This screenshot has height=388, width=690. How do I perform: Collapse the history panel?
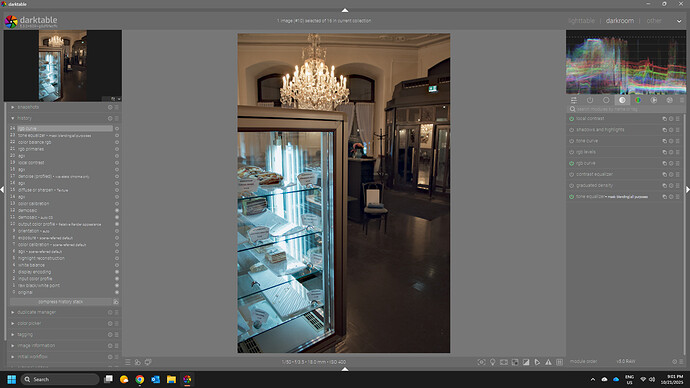click(13, 118)
